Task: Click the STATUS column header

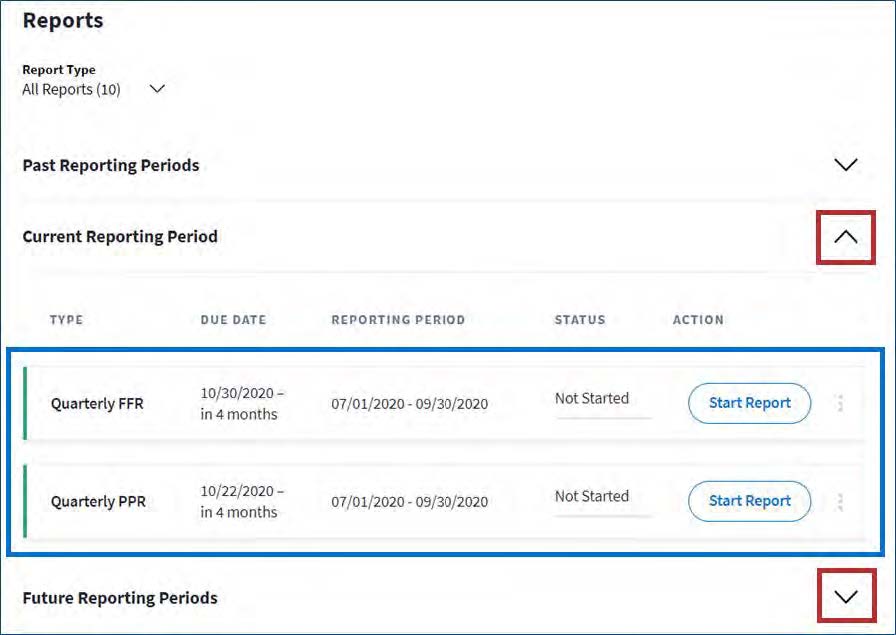Action: (x=580, y=320)
